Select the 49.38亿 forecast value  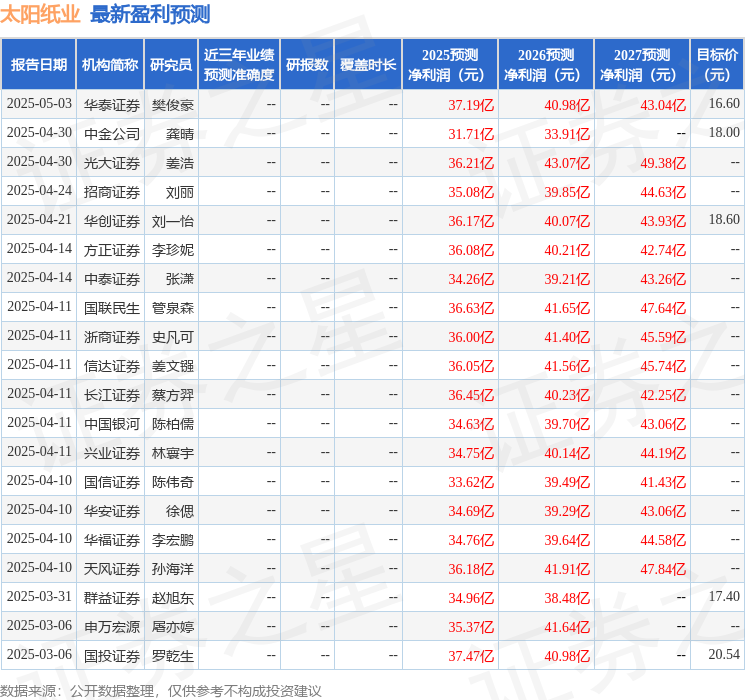663,162
